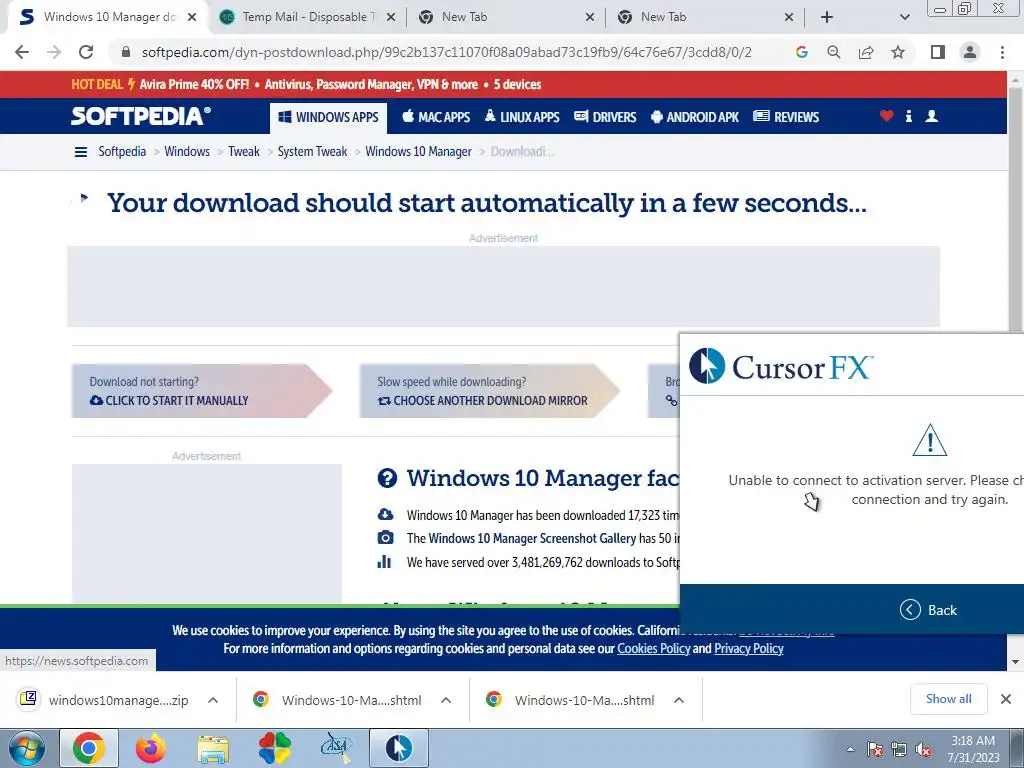Image resolution: width=1024 pixels, height=768 pixels.
Task: Launch Firefox from the taskbar
Action: pyautogui.click(x=151, y=748)
